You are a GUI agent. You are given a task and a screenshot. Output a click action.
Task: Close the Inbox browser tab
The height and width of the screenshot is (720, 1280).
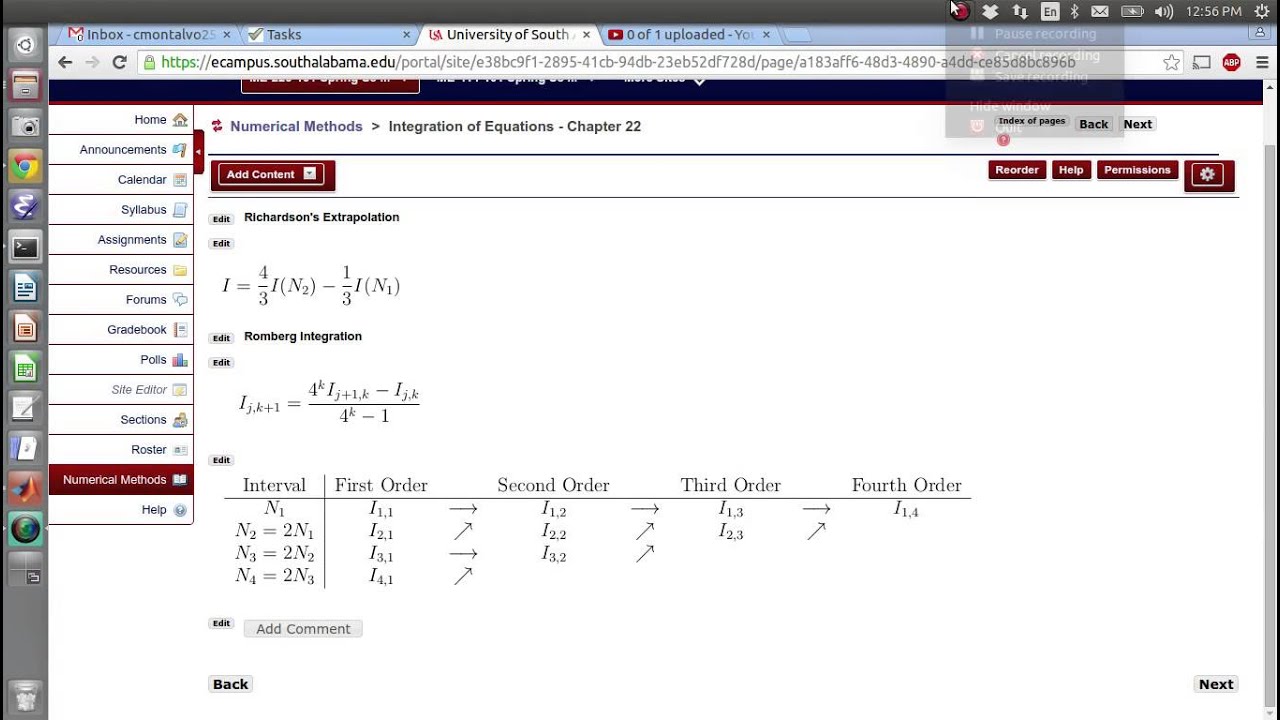pos(227,34)
